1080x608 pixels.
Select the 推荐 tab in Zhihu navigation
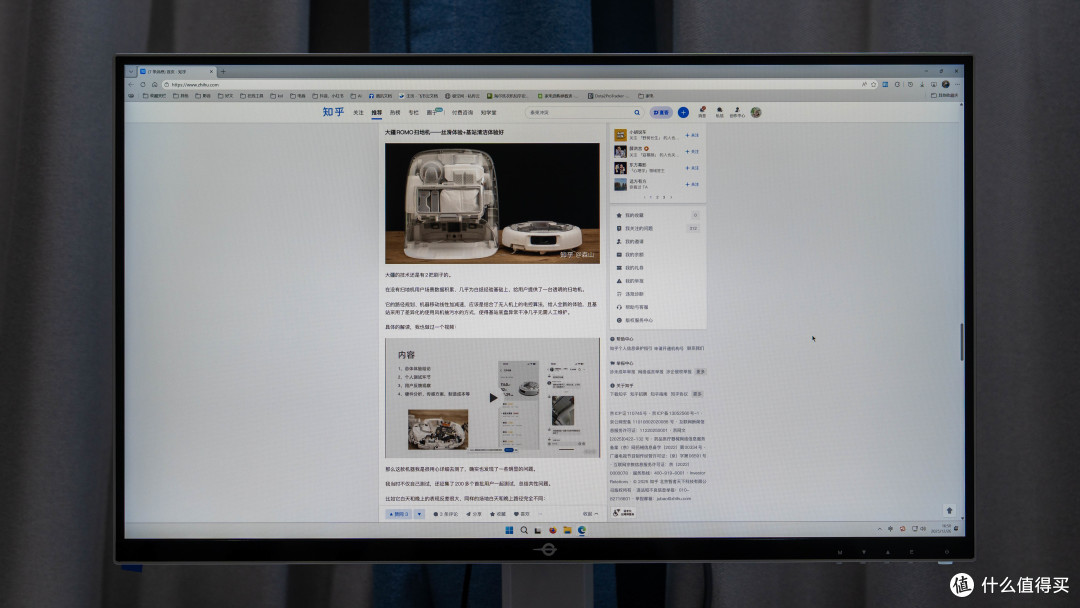[x=376, y=113]
